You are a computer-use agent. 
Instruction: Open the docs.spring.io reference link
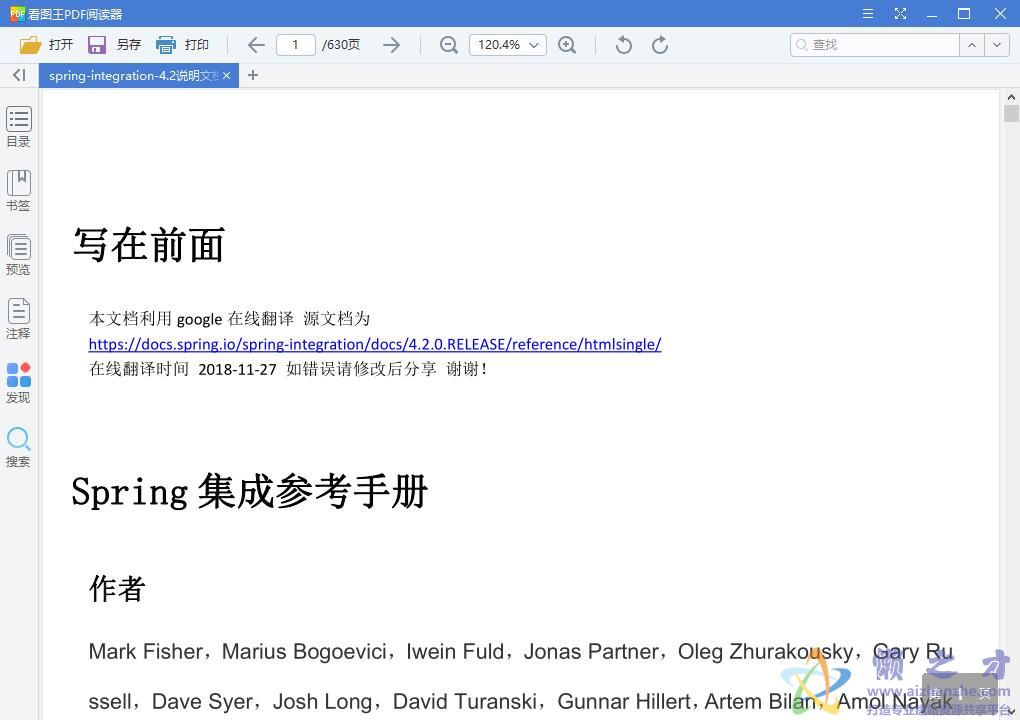(375, 344)
